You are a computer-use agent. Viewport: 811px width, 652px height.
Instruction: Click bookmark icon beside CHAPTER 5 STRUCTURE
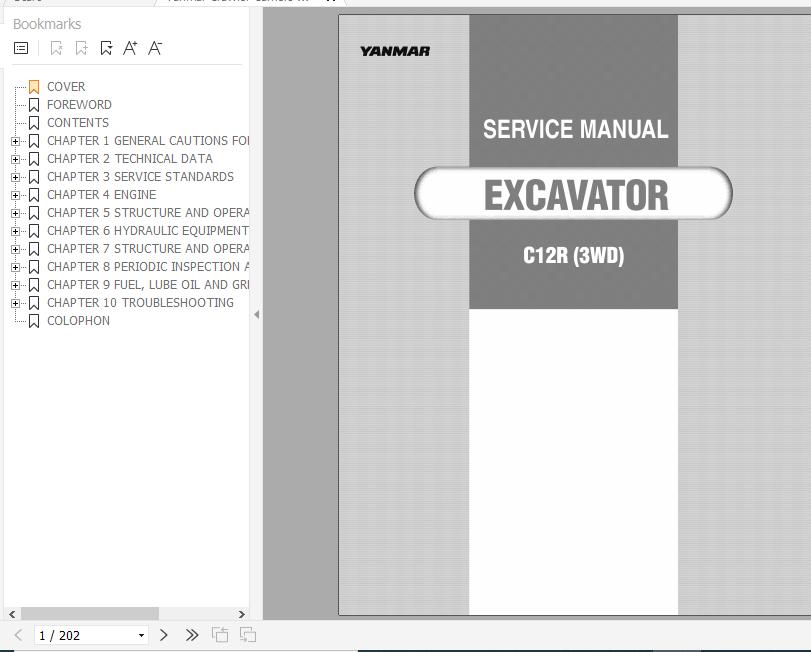click(x=34, y=213)
